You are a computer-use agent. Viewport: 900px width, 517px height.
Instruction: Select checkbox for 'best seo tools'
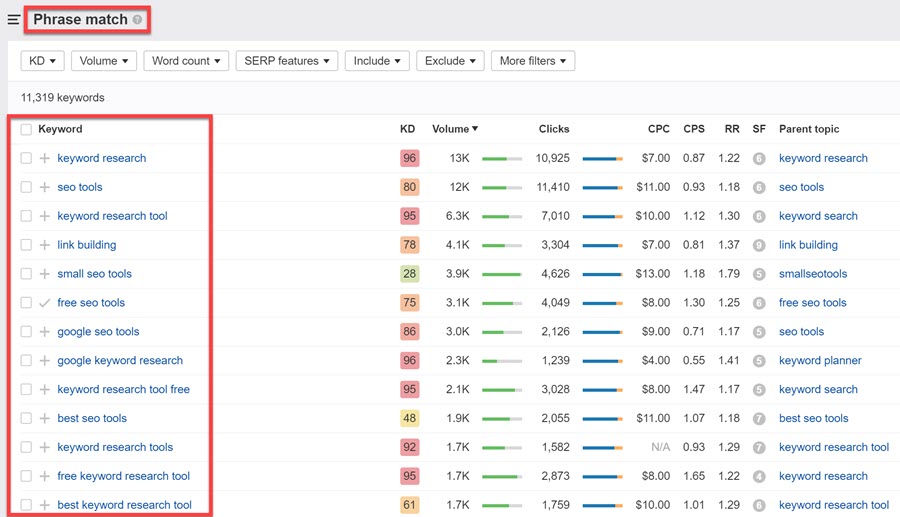coord(26,418)
